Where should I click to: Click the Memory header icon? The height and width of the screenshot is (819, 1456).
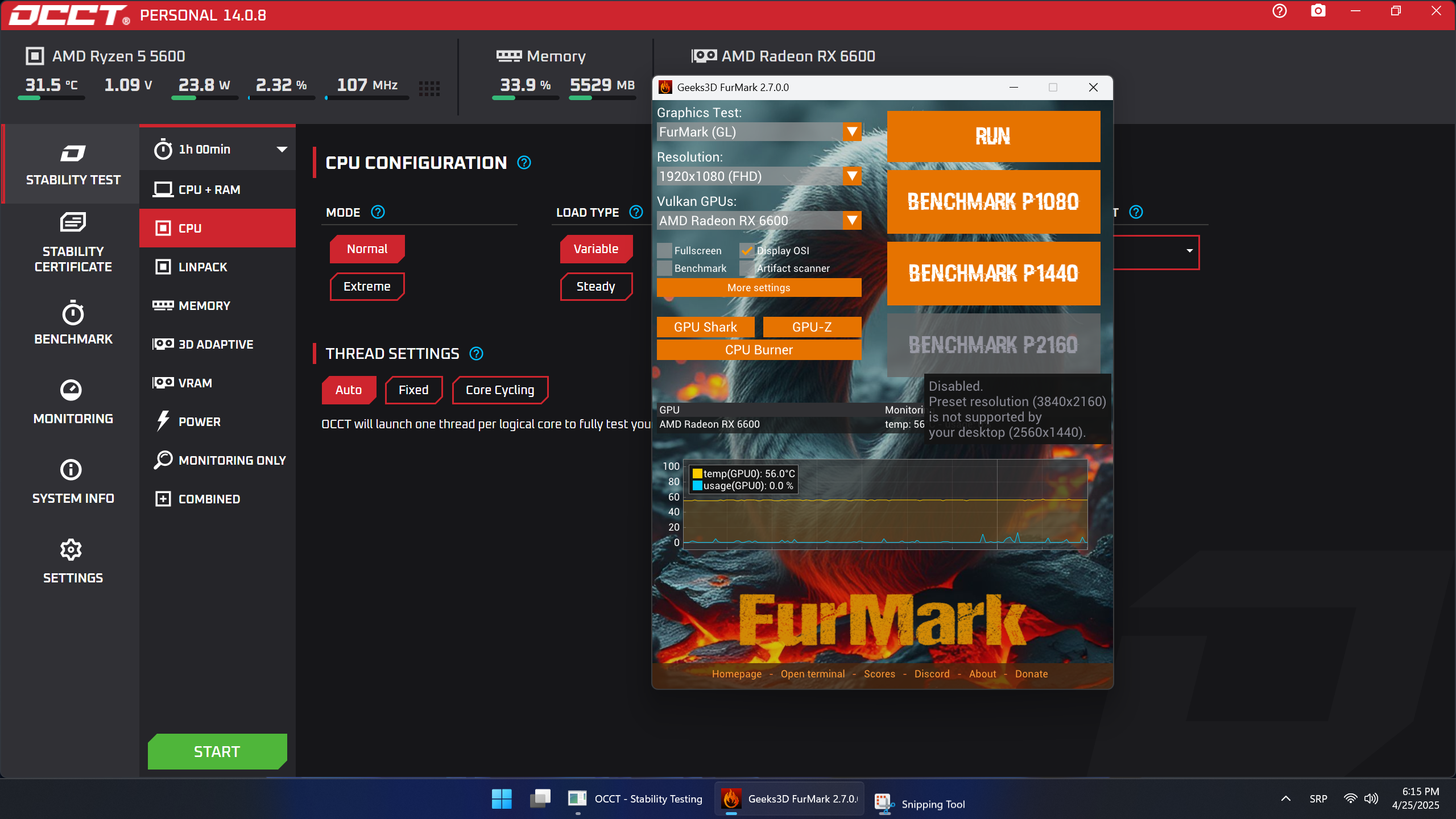coord(508,56)
